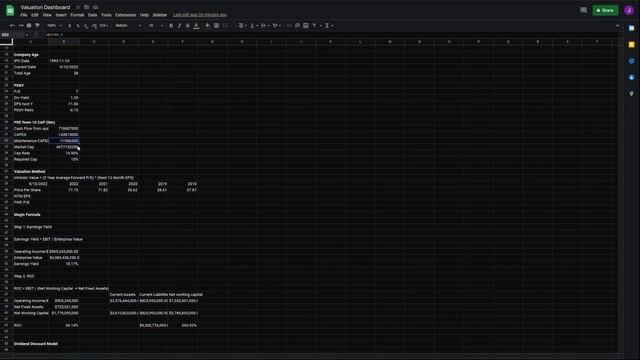This screenshot has height=360, width=640.
Task: Open the fill color picker
Action: [x=208, y=26]
